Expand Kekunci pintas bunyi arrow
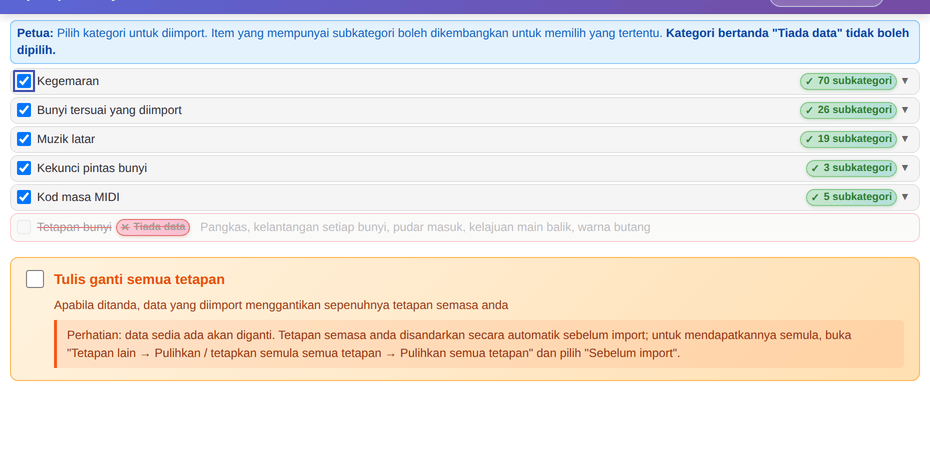Viewport: 930px width, 449px height. pos(905,168)
